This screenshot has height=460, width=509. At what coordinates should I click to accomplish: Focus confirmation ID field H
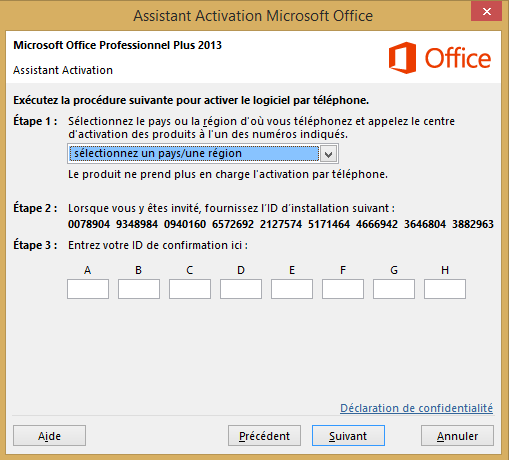tap(445, 289)
